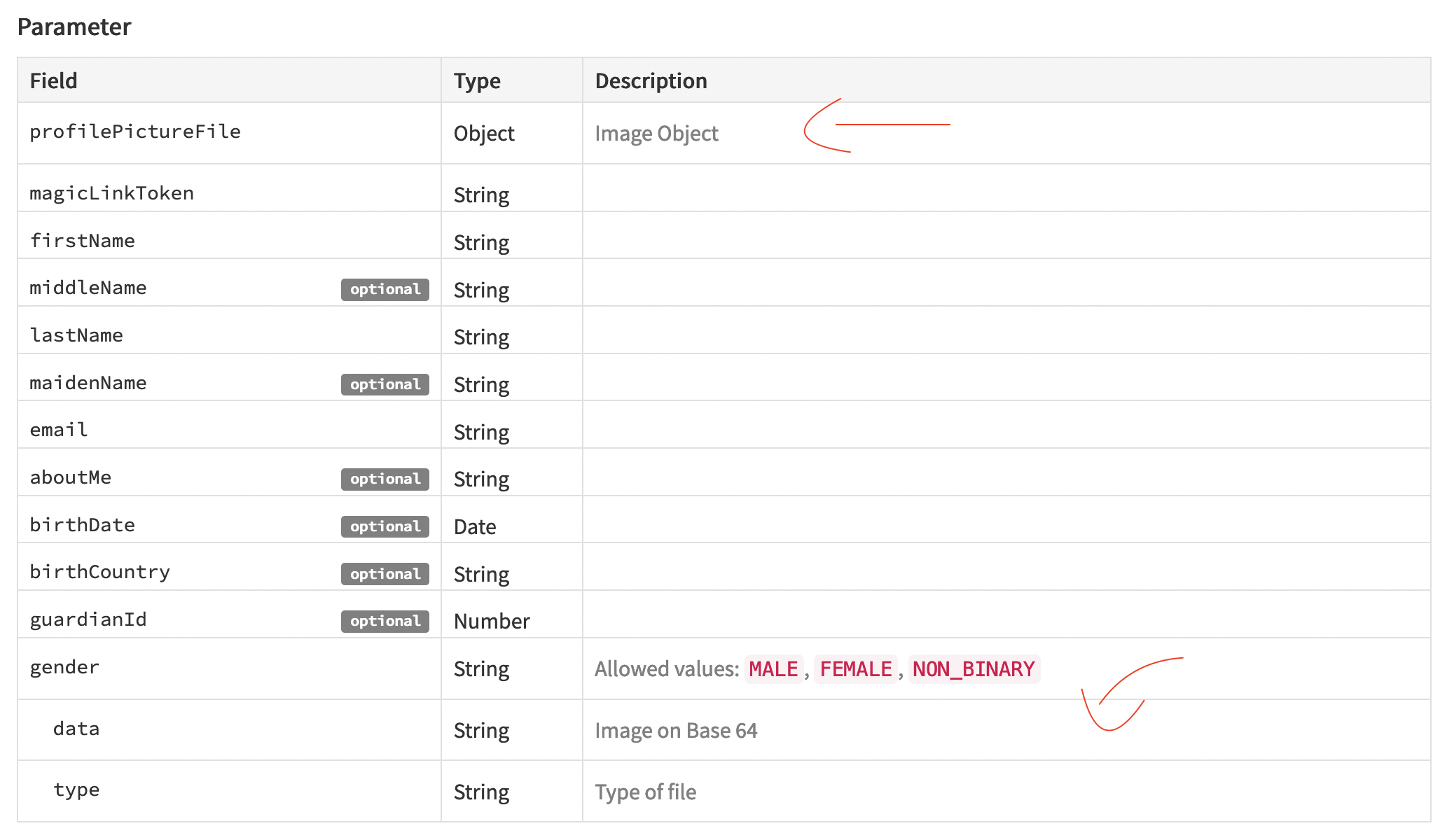Click the profilePictureFile field name
The height and width of the screenshot is (840, 1440).
[135, 132]
